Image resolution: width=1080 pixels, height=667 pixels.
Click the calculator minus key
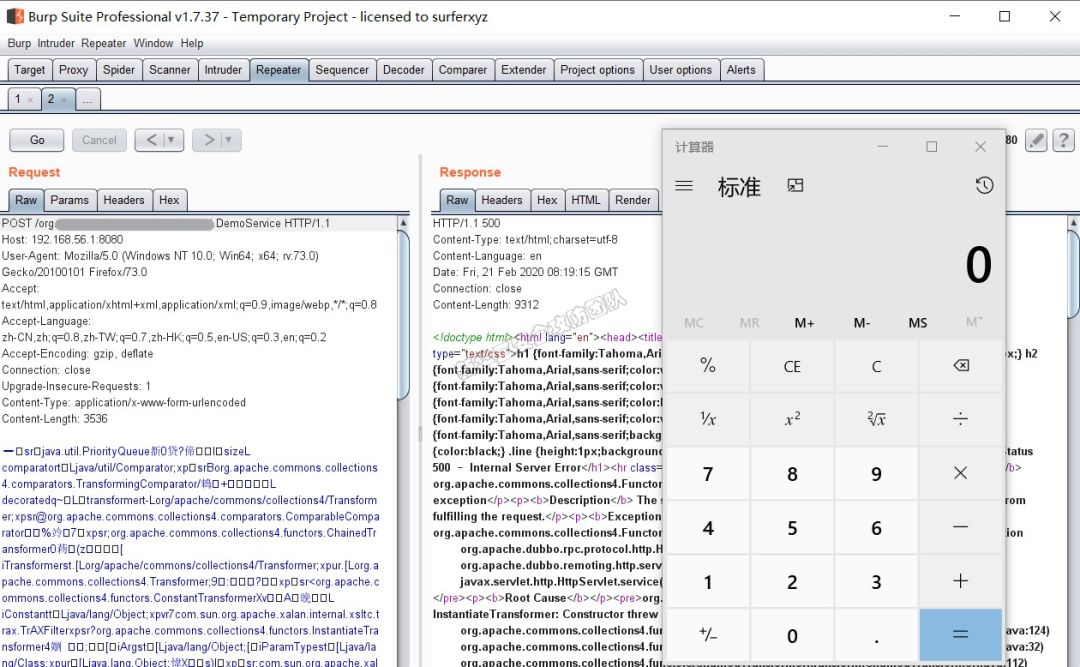[x=960, y=527]
